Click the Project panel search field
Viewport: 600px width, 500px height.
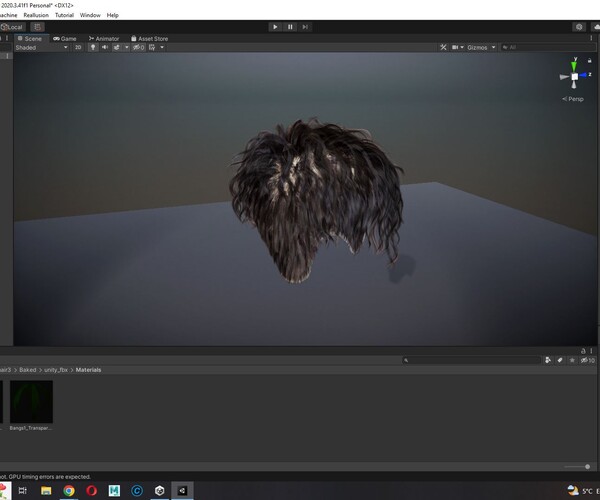coord(471,360)
